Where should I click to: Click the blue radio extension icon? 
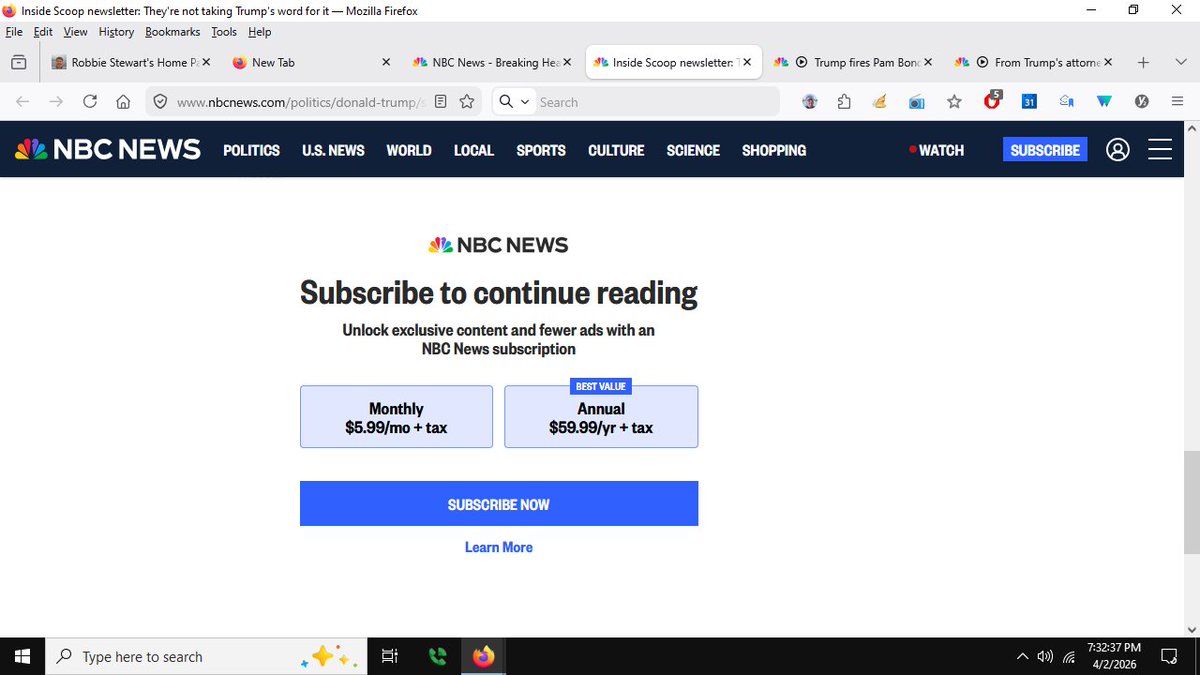tap(917, 102)
